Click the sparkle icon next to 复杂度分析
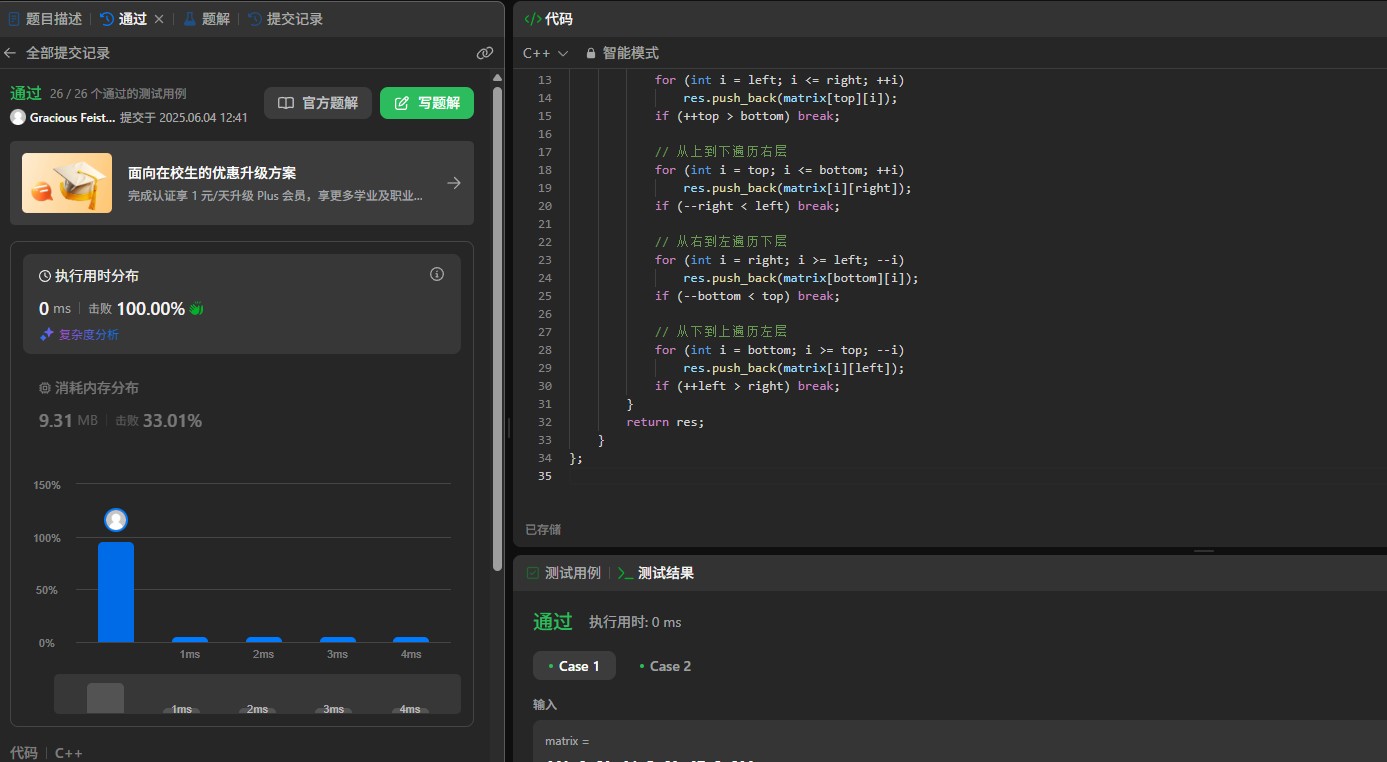Screen dimensions: 1387x762 coord(46,335)
